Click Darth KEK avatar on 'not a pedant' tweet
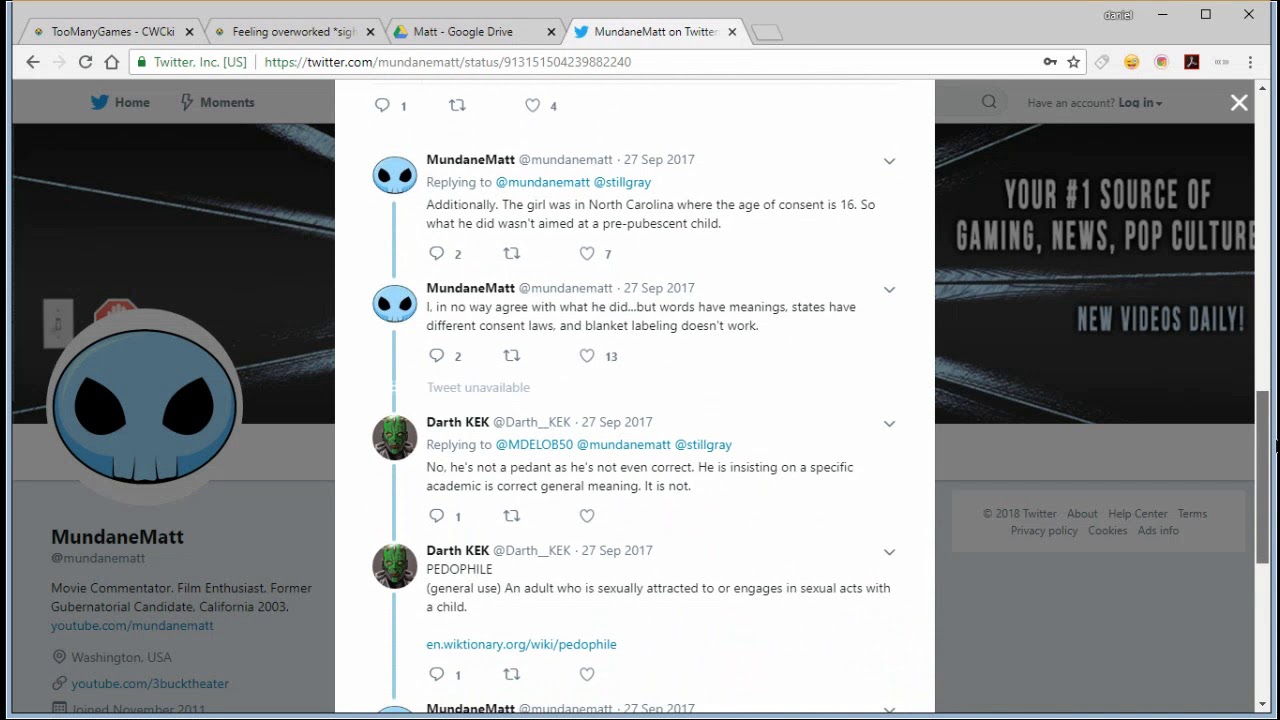Image resolution: width=1280 pixels, height=720 pixels. pos(394,438)
